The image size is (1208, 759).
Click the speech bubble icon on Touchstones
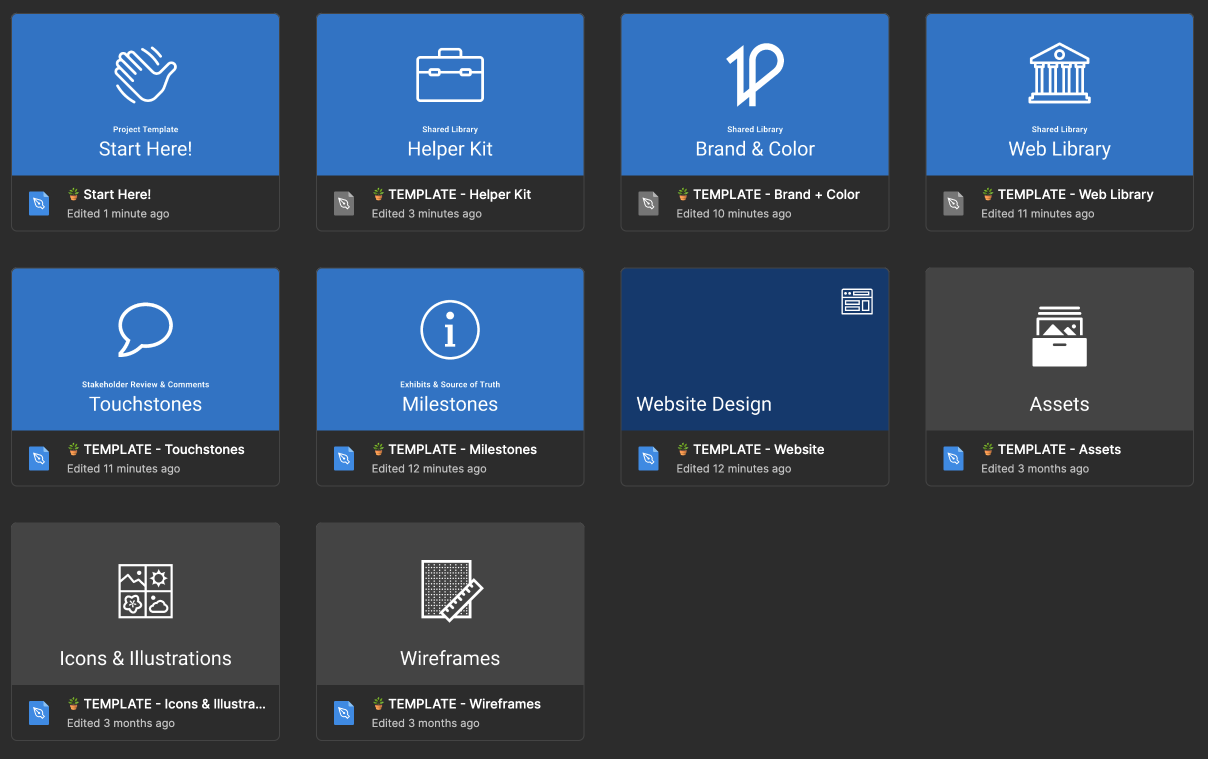(x=145, y=328)
